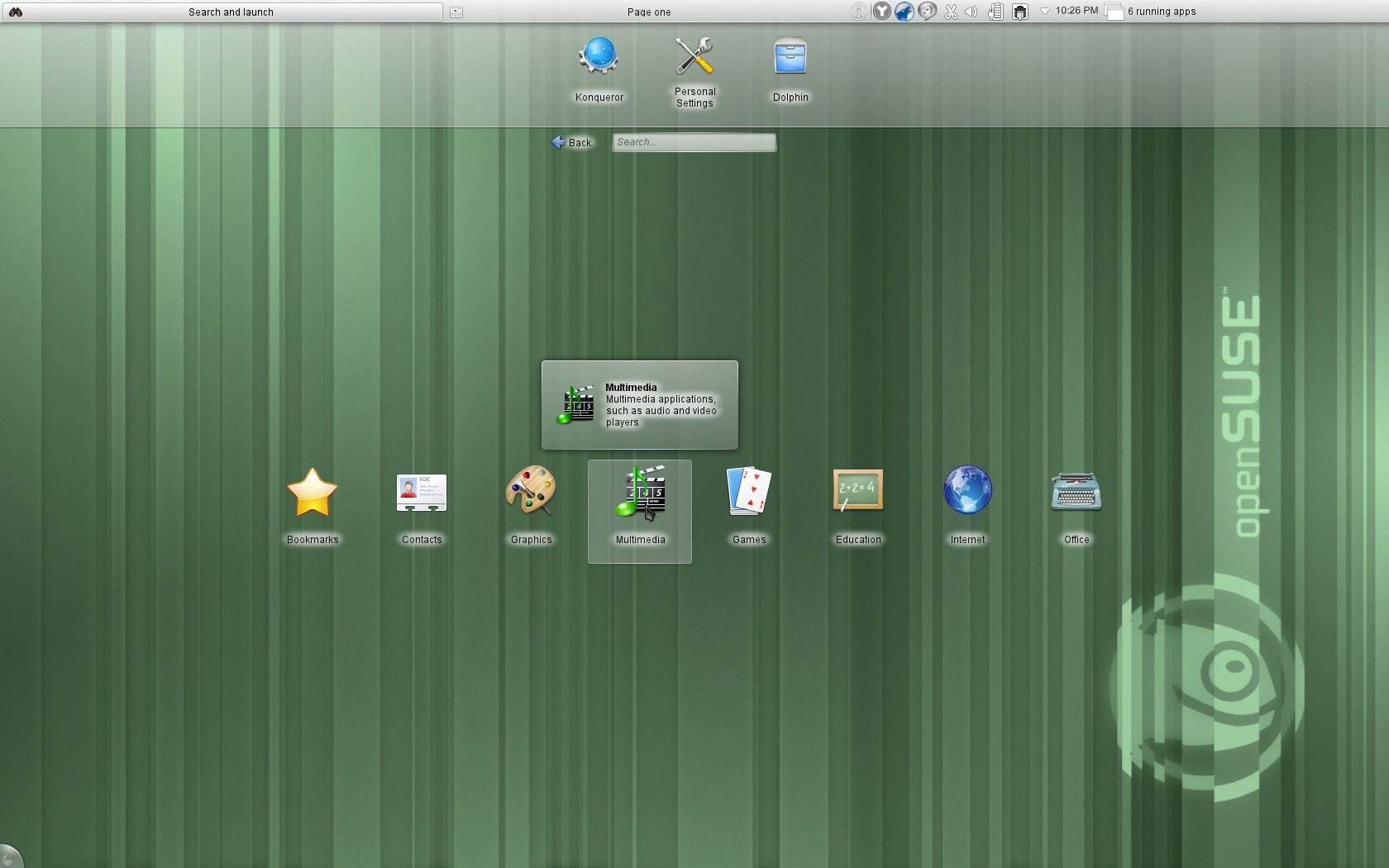The image size is (1389, 868).
Task: Open the Education category
Action: click(857, 506)
